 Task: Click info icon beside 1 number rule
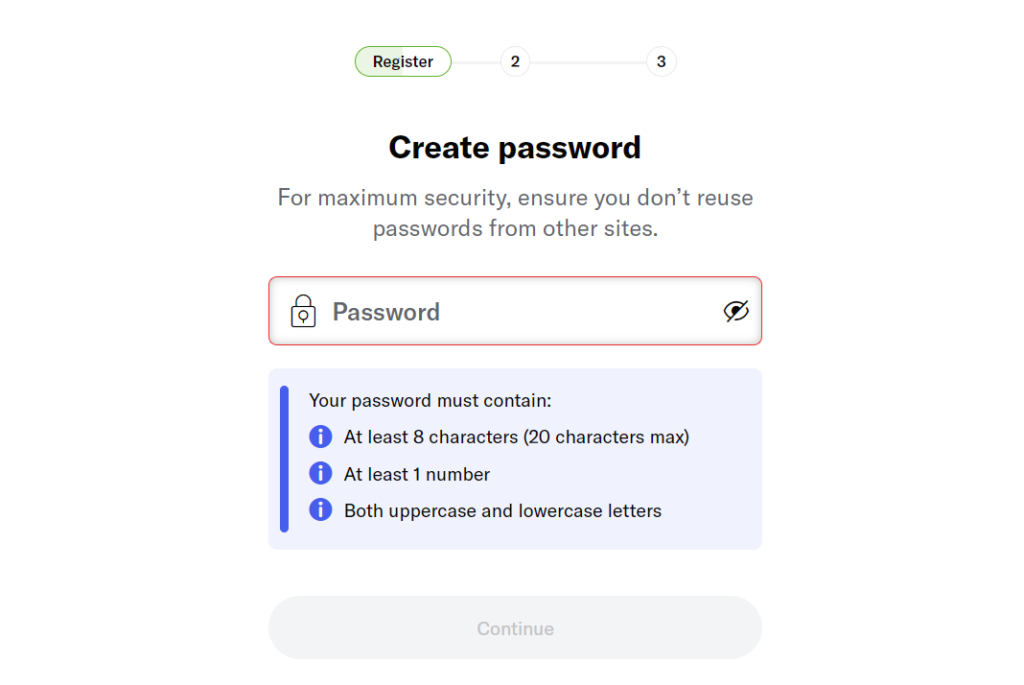pyautogui.click(x=320, y=474)
